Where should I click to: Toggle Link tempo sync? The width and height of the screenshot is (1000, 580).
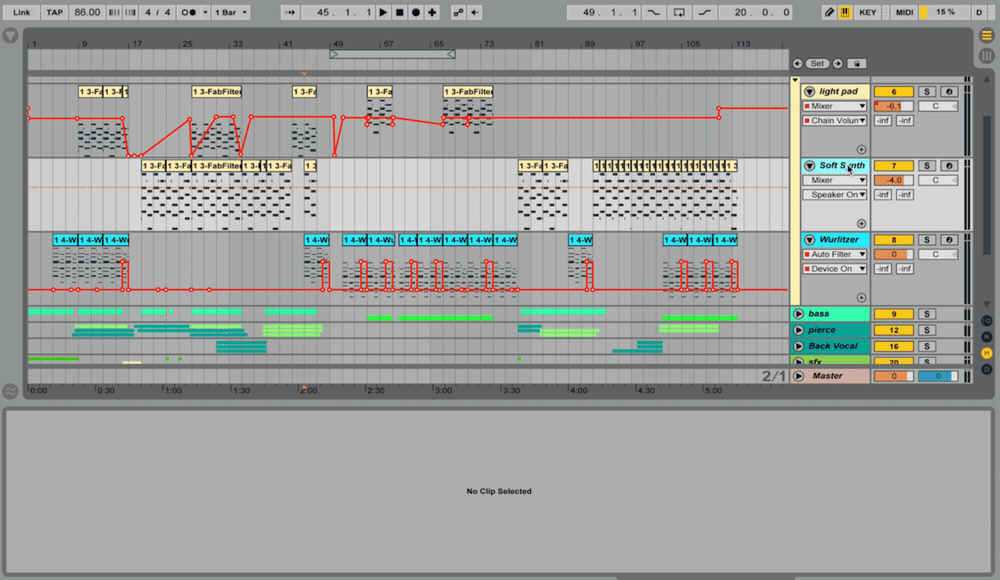click(x=20, y=12)
